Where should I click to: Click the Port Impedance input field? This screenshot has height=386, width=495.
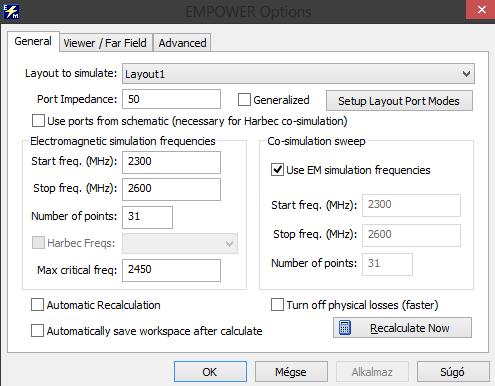pyautogui.click(x=171, y=99)
